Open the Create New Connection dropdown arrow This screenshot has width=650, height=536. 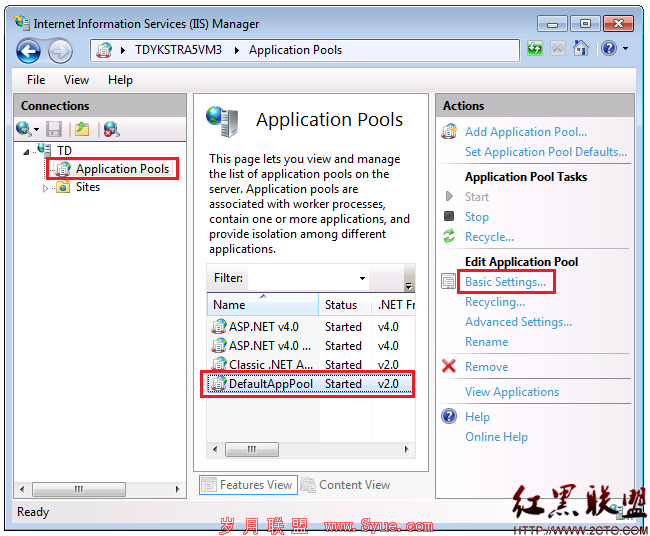point(36,130)
